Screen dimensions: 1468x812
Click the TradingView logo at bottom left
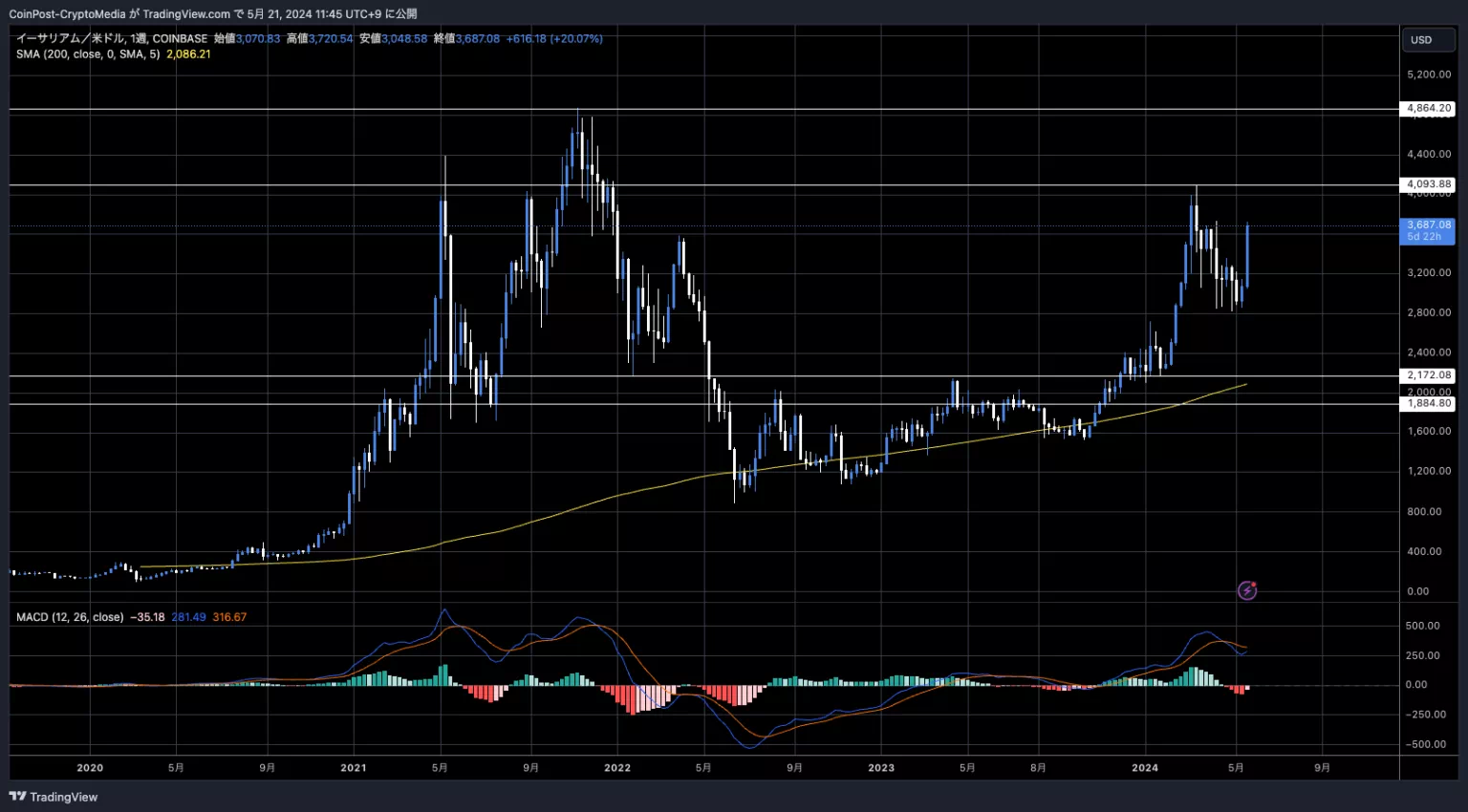tap(54, 797)
